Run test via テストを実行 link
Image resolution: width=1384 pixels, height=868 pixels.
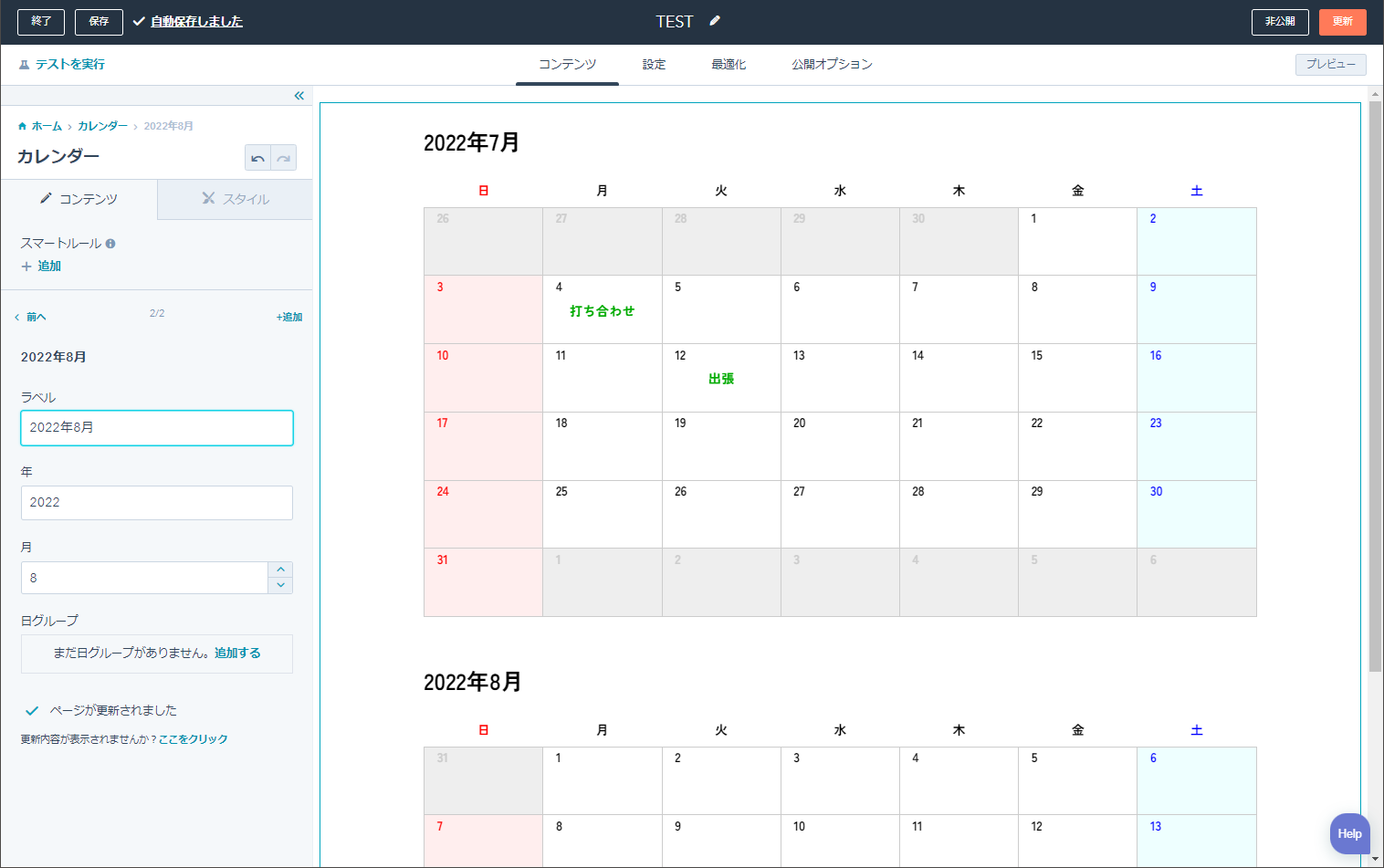[x=69, y=65]
